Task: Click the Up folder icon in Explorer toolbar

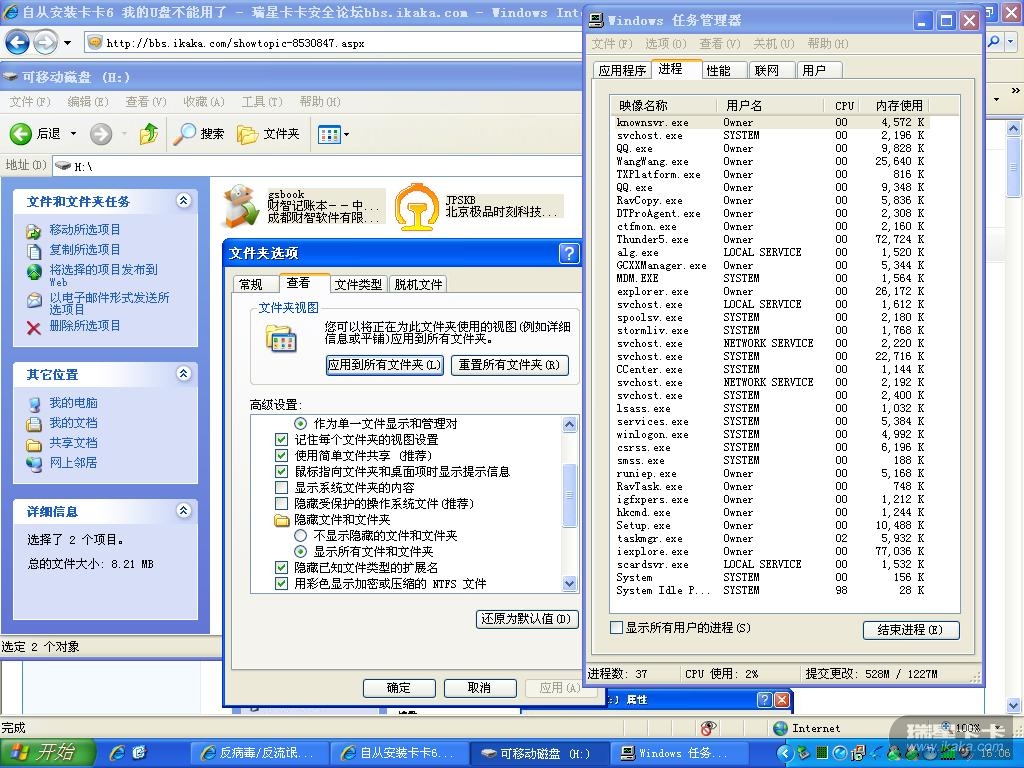Action: click(x=149, y=134)
